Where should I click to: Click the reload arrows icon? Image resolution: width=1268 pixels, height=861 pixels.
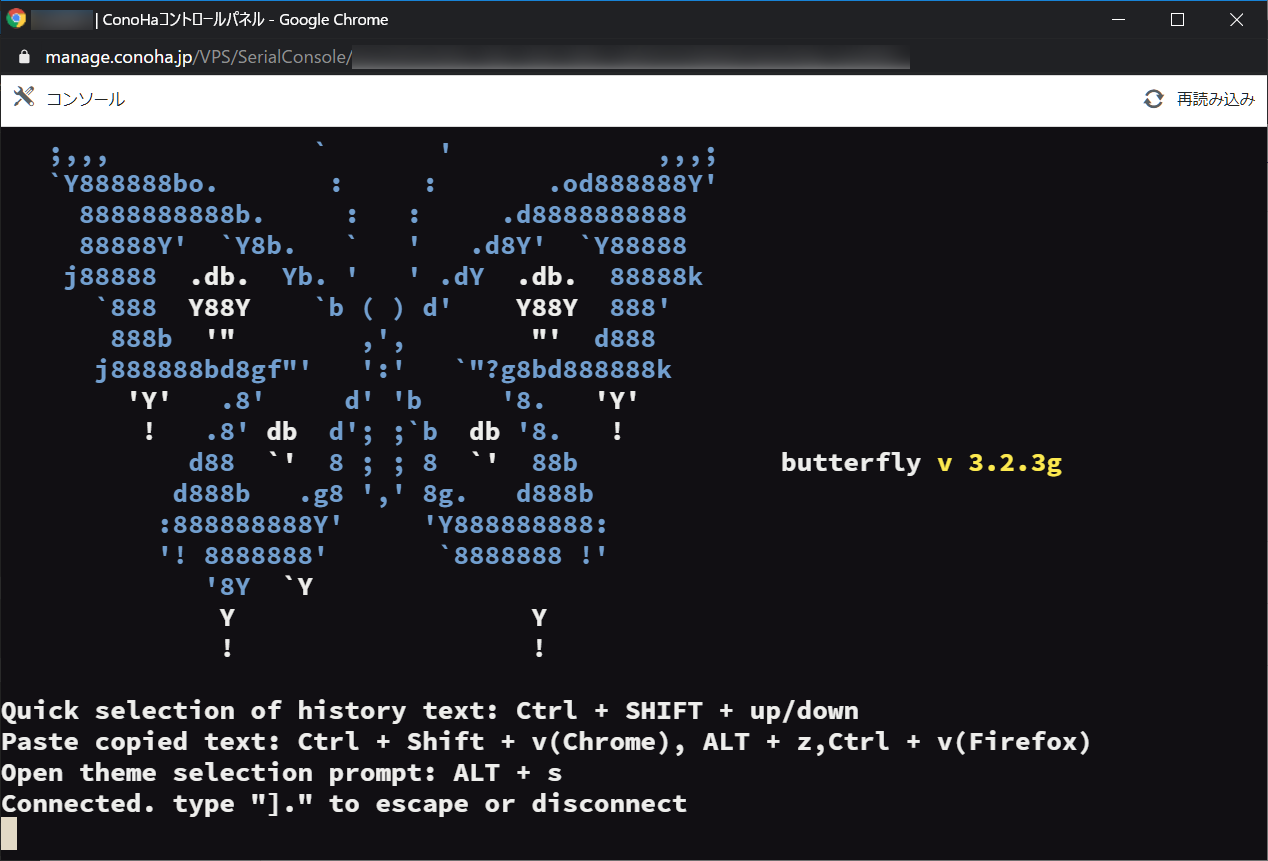click(x=1154, y=99)
